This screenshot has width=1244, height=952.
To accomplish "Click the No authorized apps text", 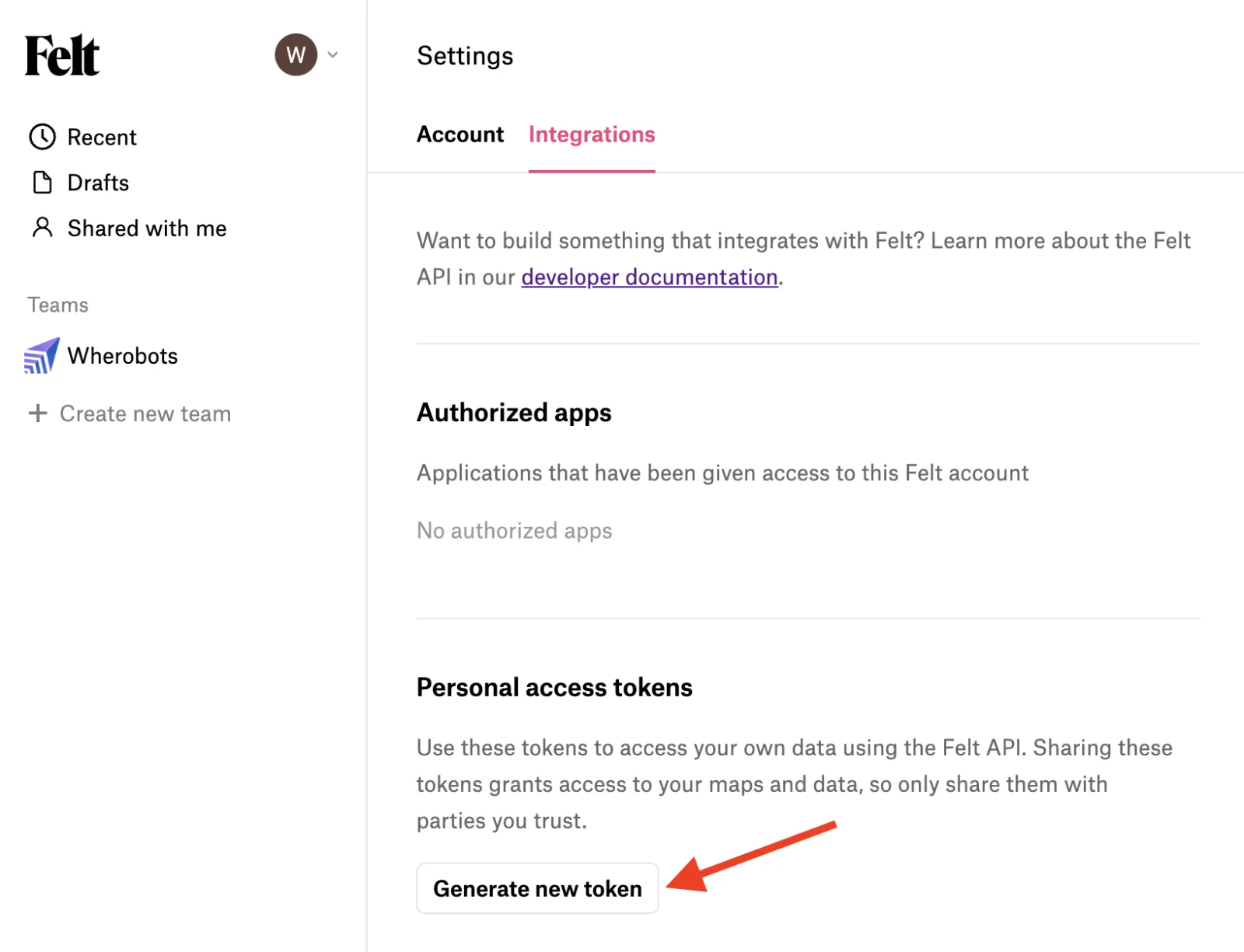I will 514,531.
